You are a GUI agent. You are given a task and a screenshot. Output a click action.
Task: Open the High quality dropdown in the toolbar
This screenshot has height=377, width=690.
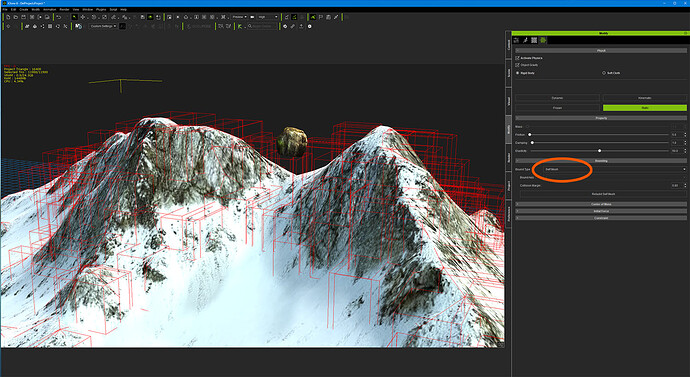(x=268, y=17)
